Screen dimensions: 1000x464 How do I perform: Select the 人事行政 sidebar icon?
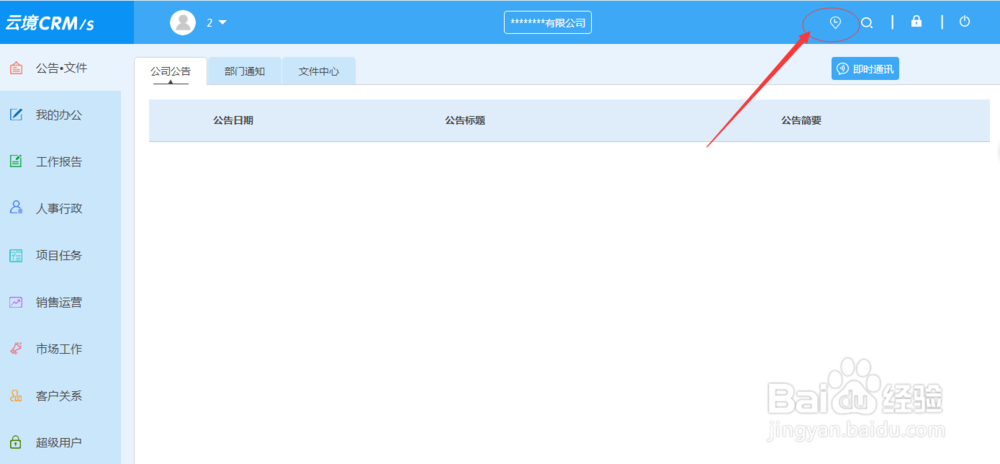pyautogui.click(x=16, y=208)
